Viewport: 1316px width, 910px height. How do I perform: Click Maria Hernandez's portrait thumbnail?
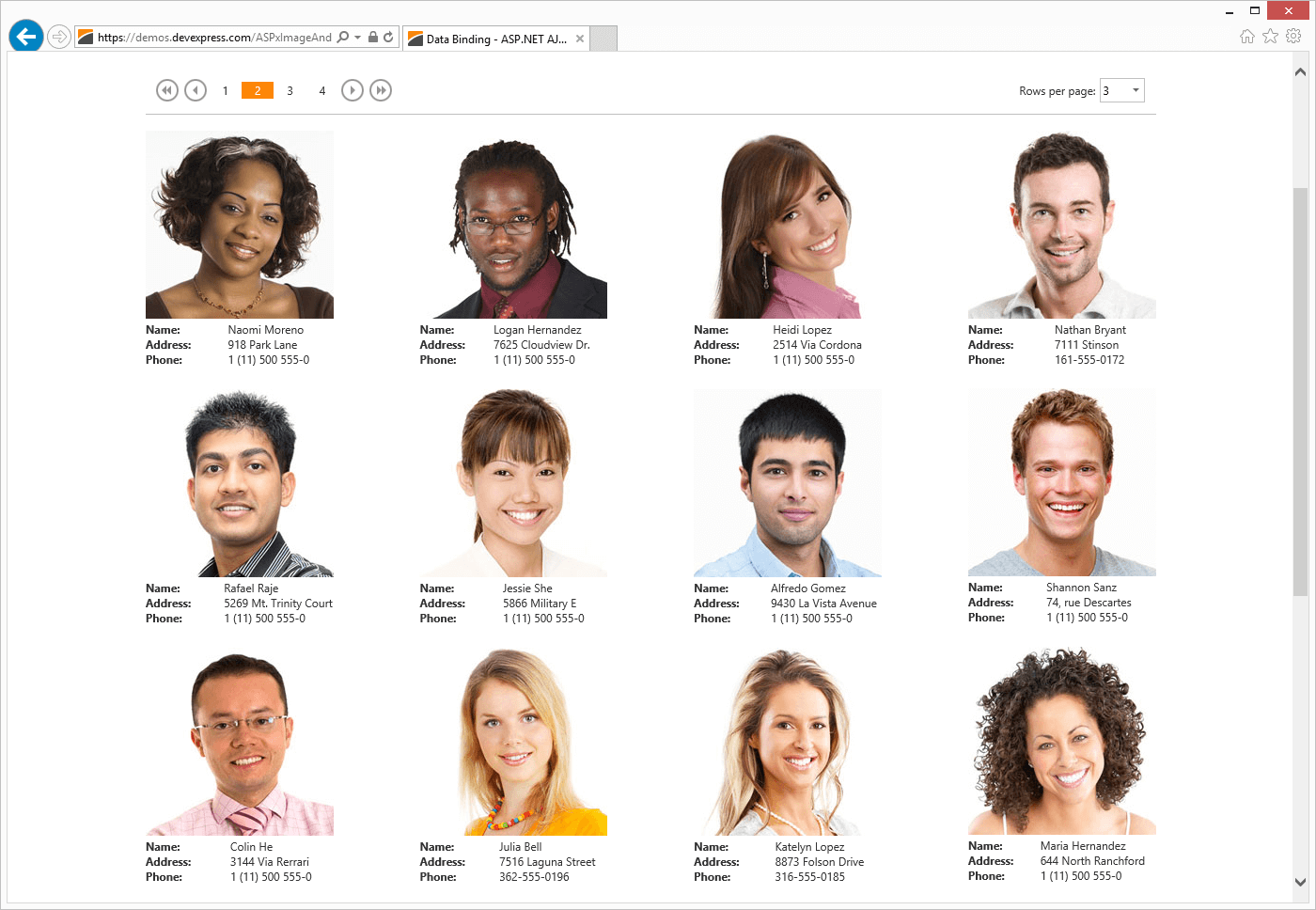1062,741
